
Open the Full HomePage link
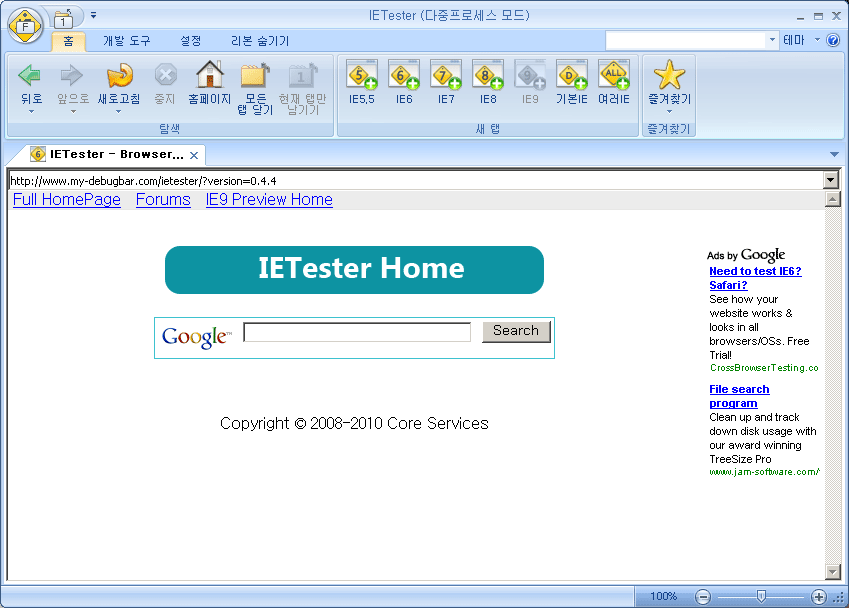pos(67,200)
